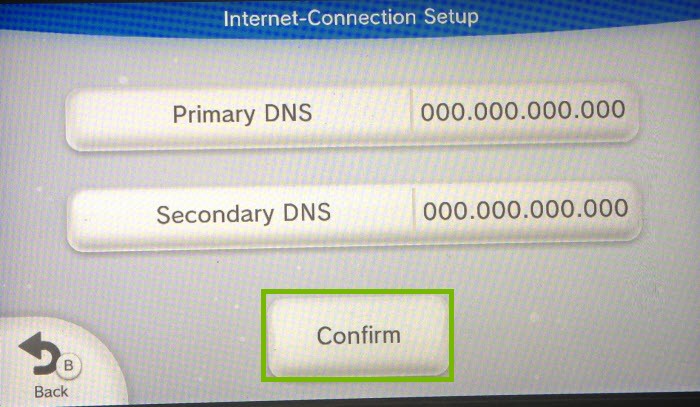Viewport: 700px width, 407px height.
Task: Edit the Primary DNS 000.000.000.000 value
Action: tap(523, 111)
